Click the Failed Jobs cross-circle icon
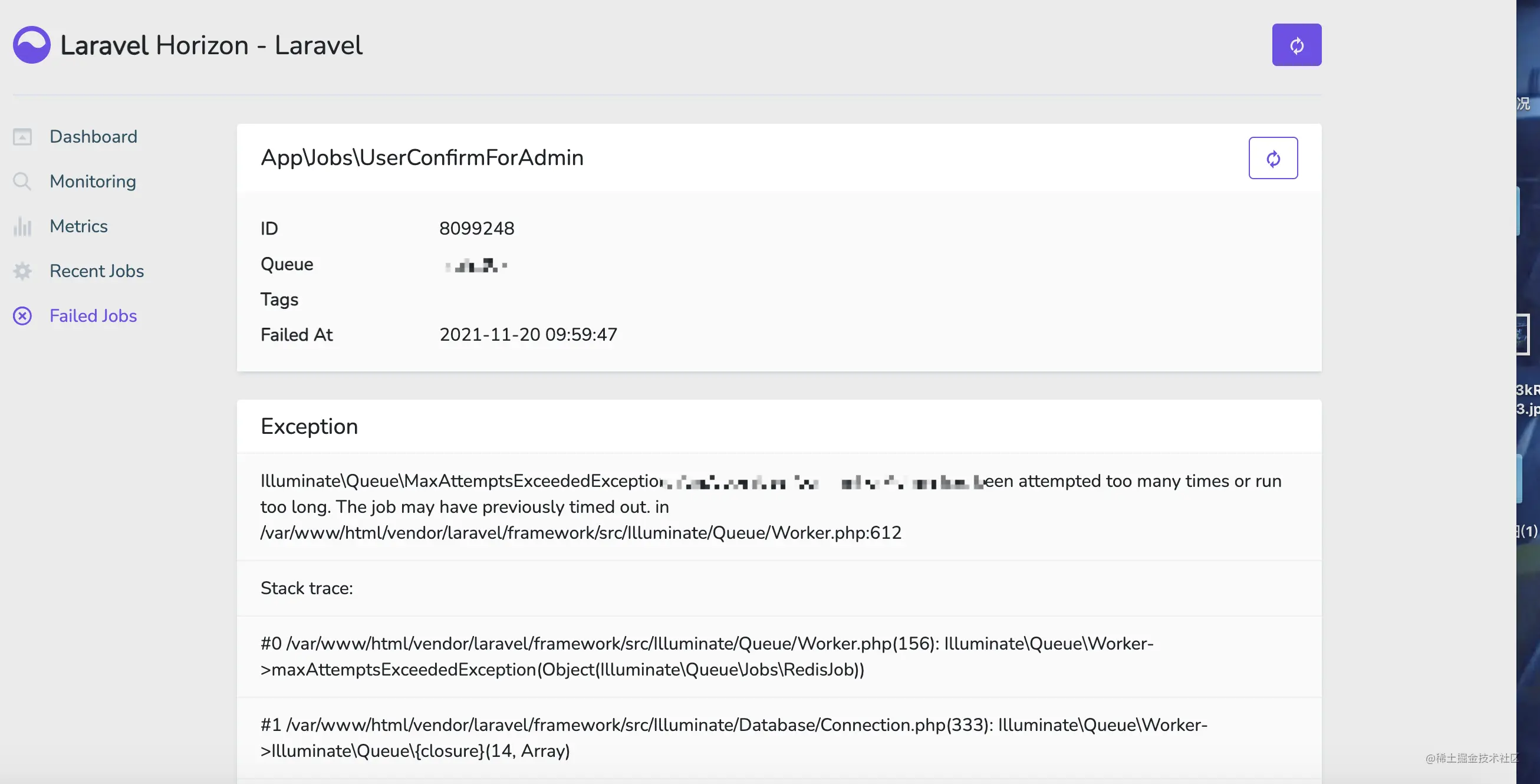 [22, 316]
